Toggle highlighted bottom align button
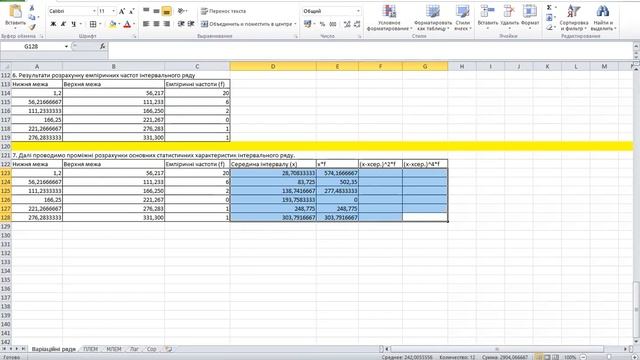The width and height of the screenshot is (640, 360). (167, 11)
